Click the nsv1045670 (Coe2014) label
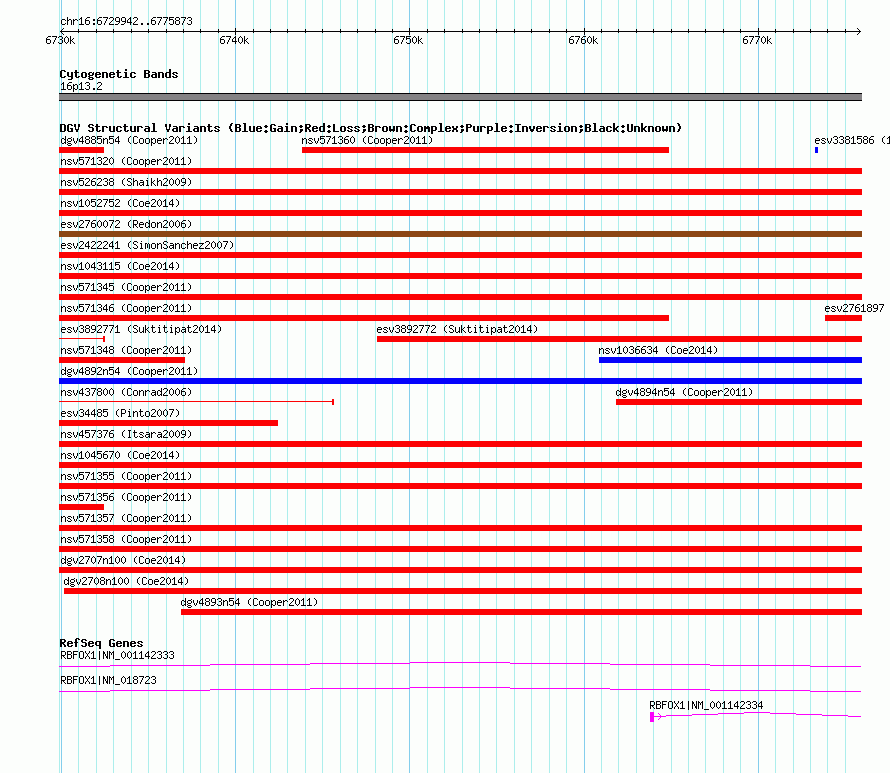Image resolution: width=890 pixels, height=773 pixels. pyautogui.click(x=120, y=455)
